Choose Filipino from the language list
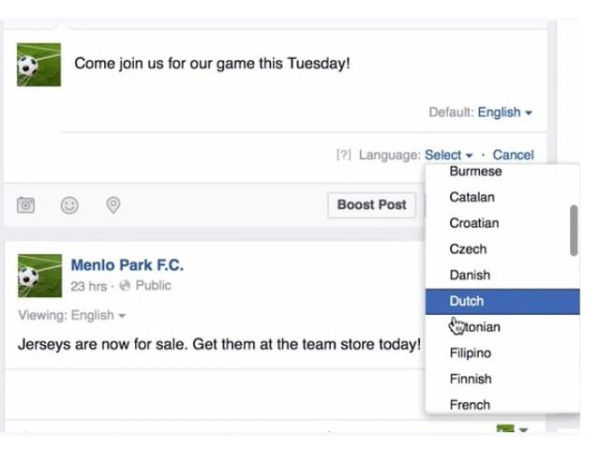 470,353
